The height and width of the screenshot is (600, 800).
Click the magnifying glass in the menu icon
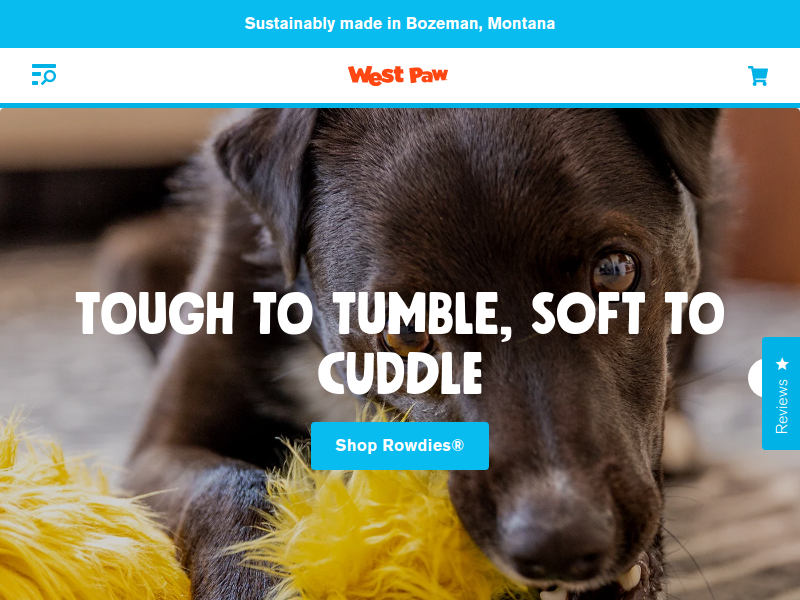pyautogui.click(x=49, y=77)
